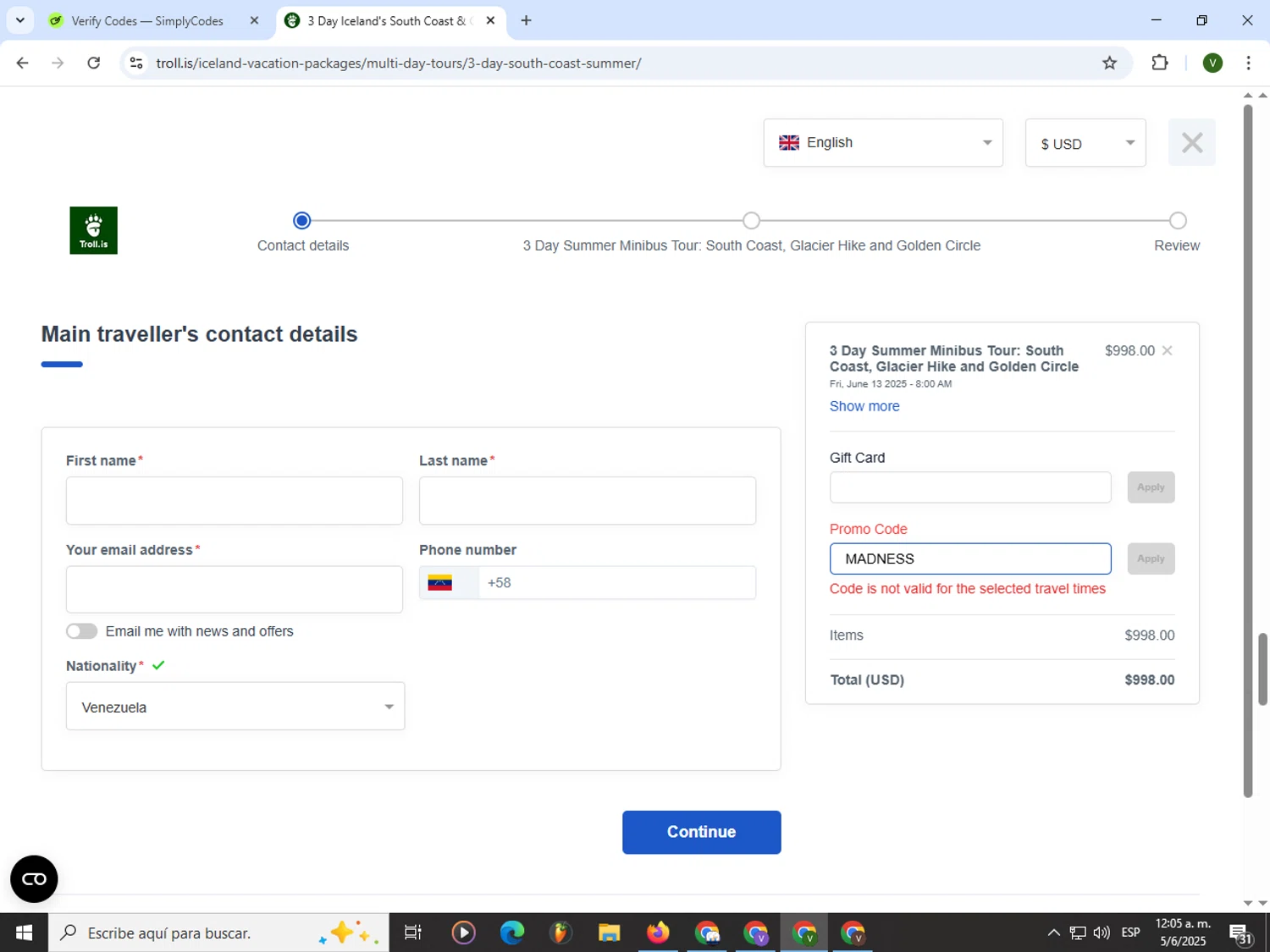Select the Review step circle

click(1177, 221)
